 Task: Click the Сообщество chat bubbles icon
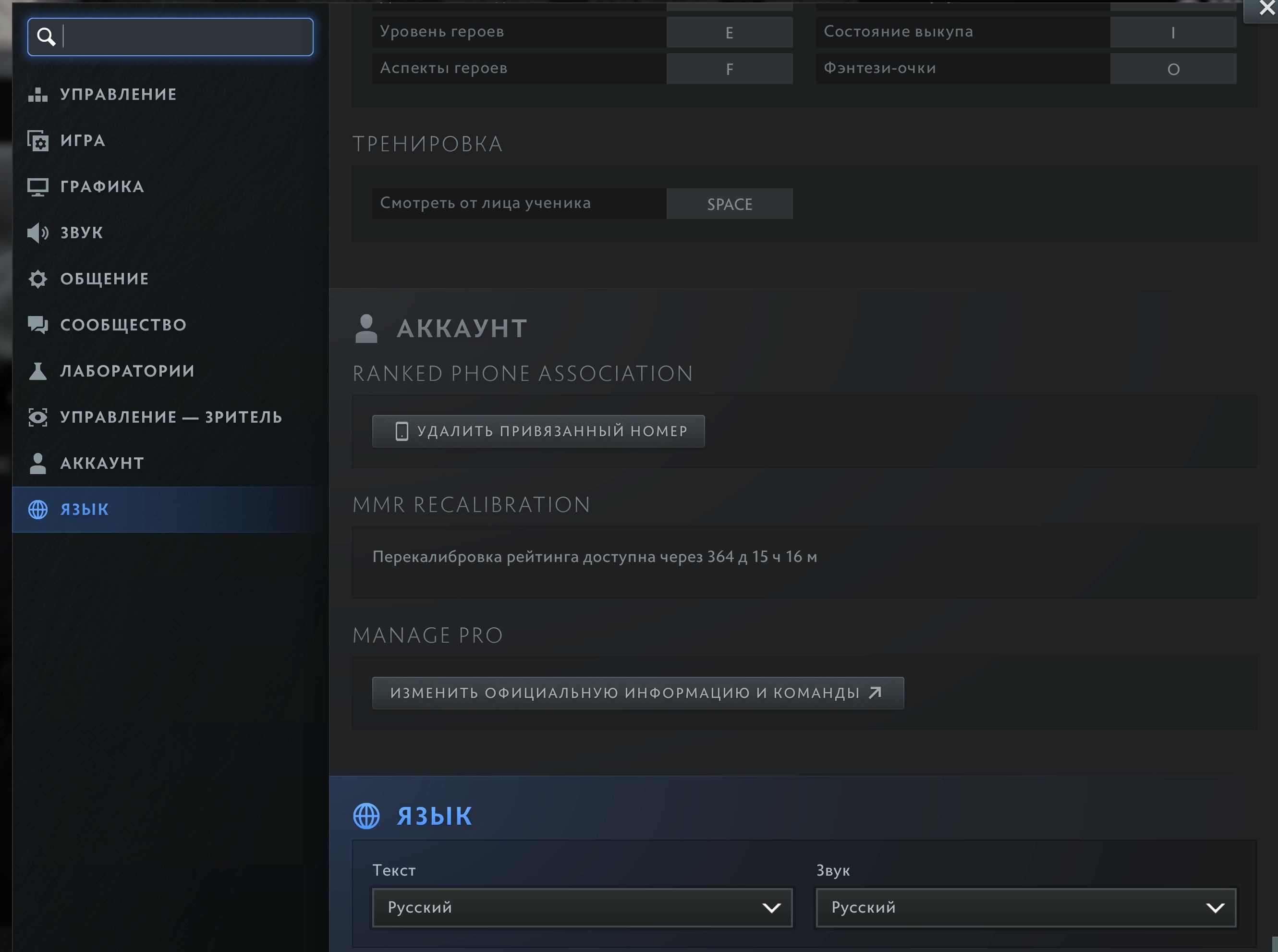tap(38, 325)
